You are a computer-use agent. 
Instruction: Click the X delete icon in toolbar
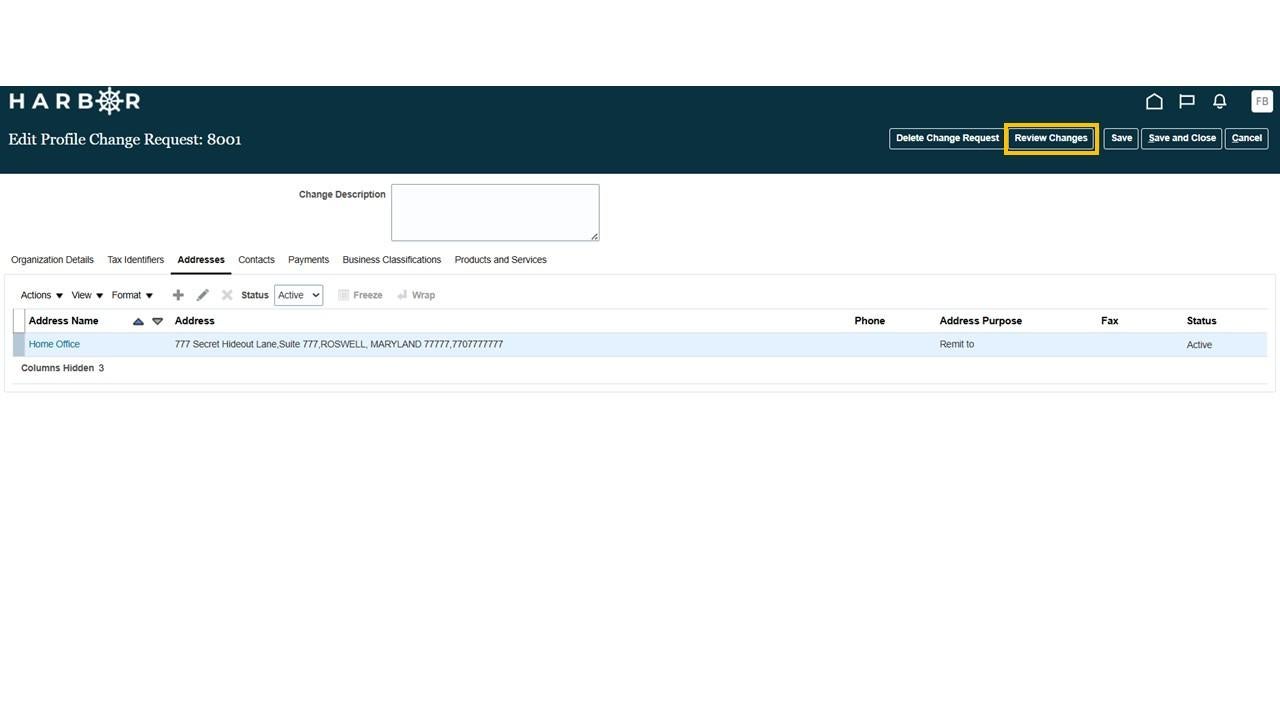point(227,295)
